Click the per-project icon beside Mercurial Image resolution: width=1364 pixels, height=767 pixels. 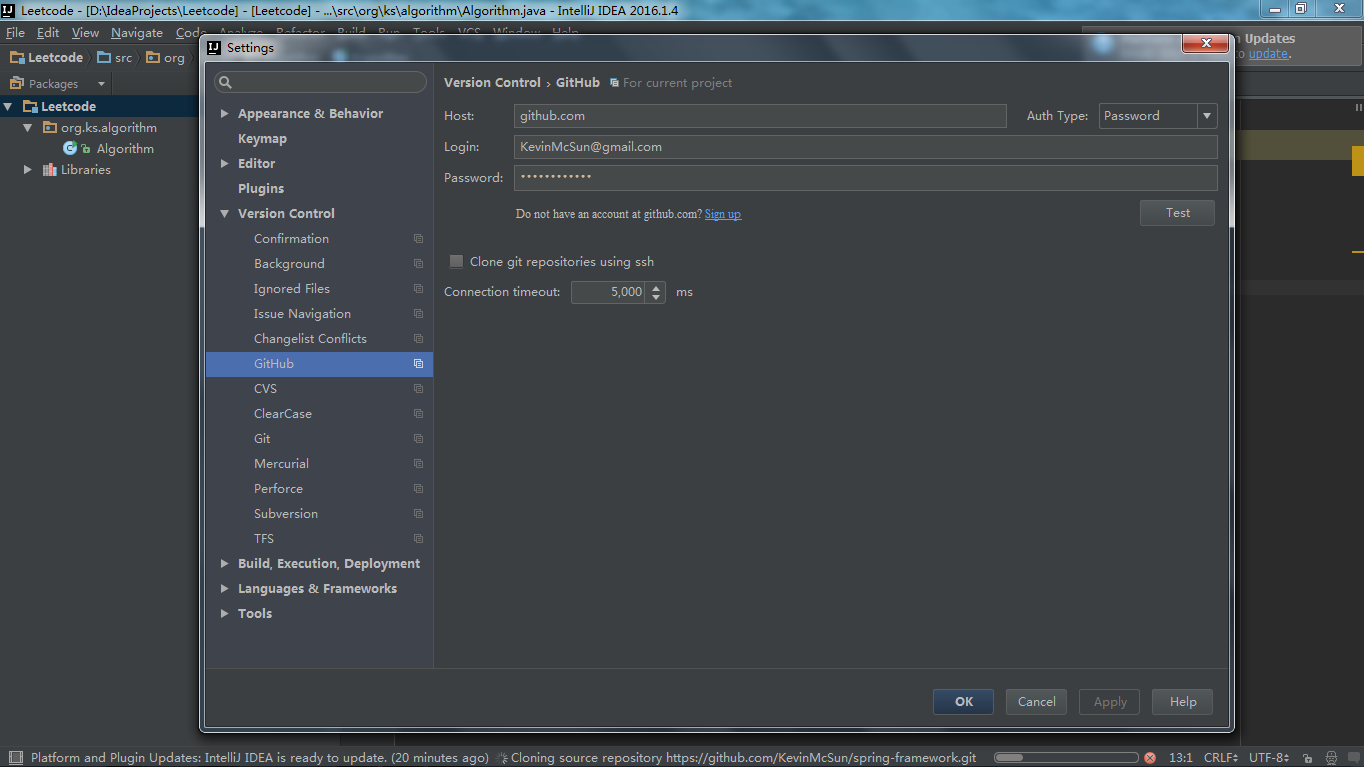[x=419, y=464]
